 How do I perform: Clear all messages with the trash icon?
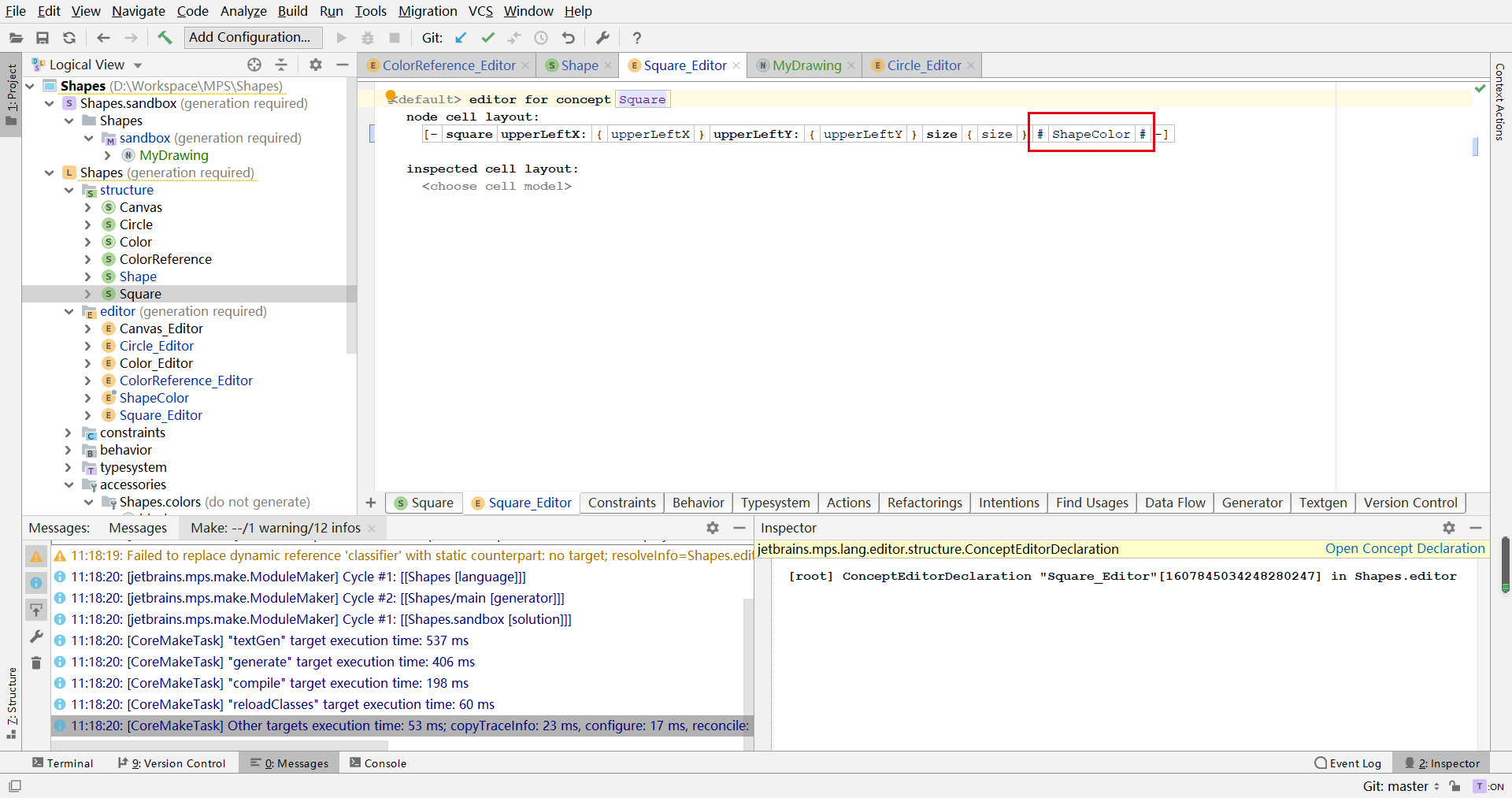coord(35,663)
